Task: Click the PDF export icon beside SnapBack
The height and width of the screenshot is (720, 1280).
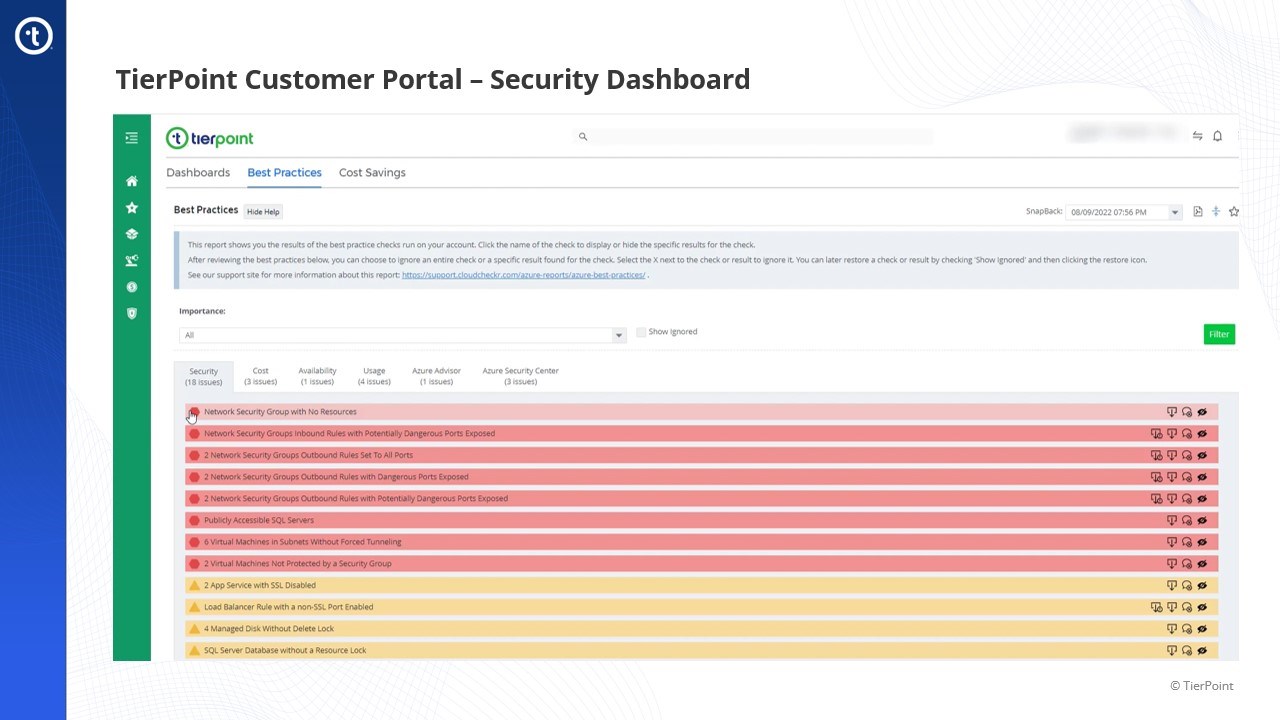Action: pos(1198,212)
